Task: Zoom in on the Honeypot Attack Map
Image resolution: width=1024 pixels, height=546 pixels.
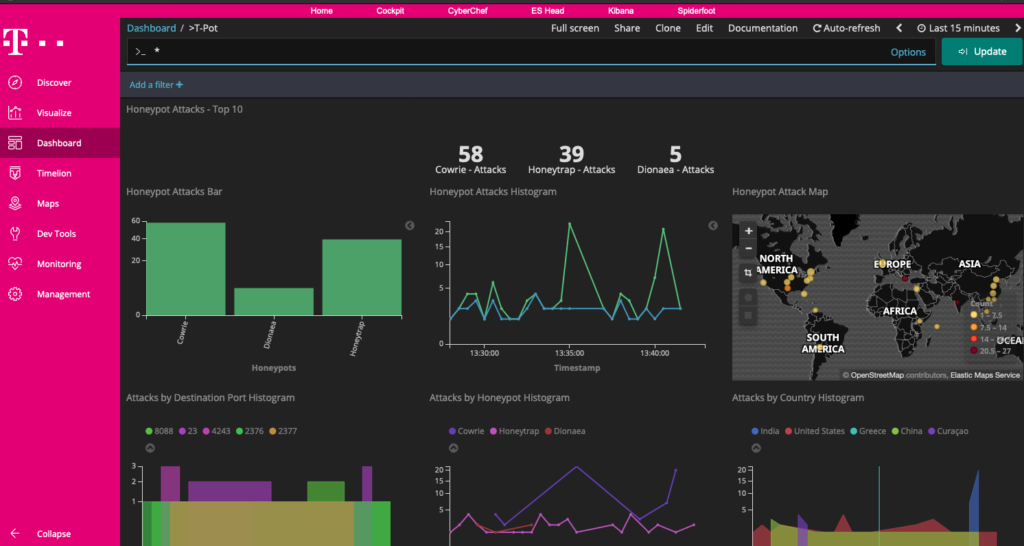Action: point(749,231)
